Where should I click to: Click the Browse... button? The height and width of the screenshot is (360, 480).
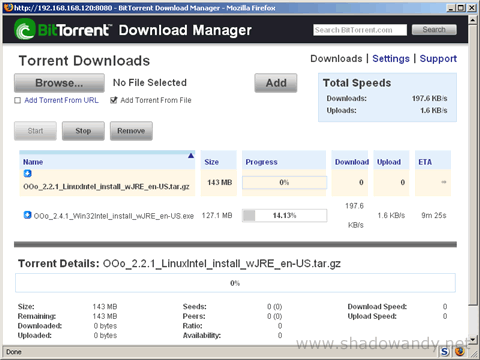[x=59, y=83]
